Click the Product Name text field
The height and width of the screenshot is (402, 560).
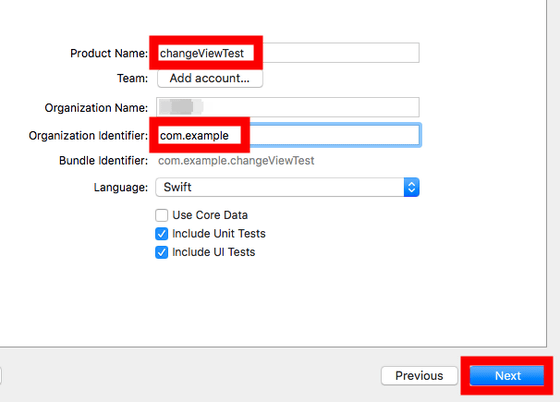288,53
